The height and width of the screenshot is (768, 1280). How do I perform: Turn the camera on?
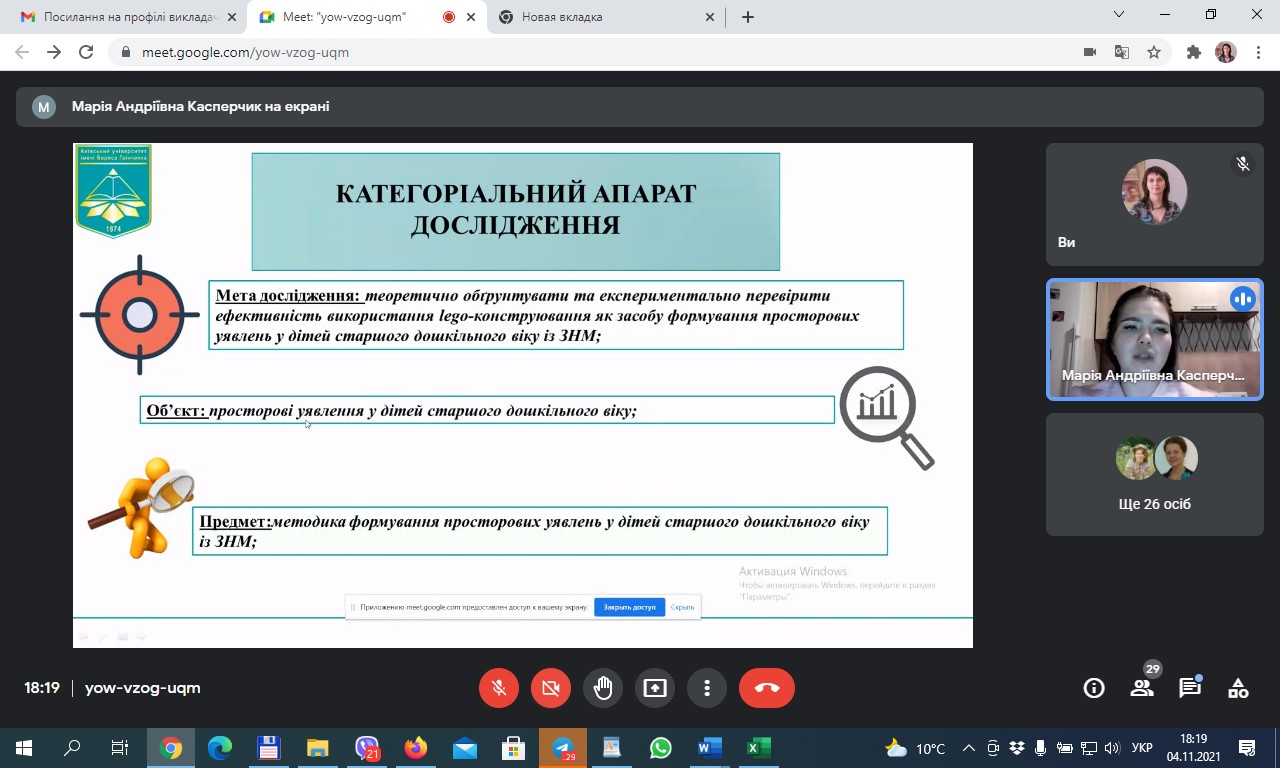pos(551,687)
